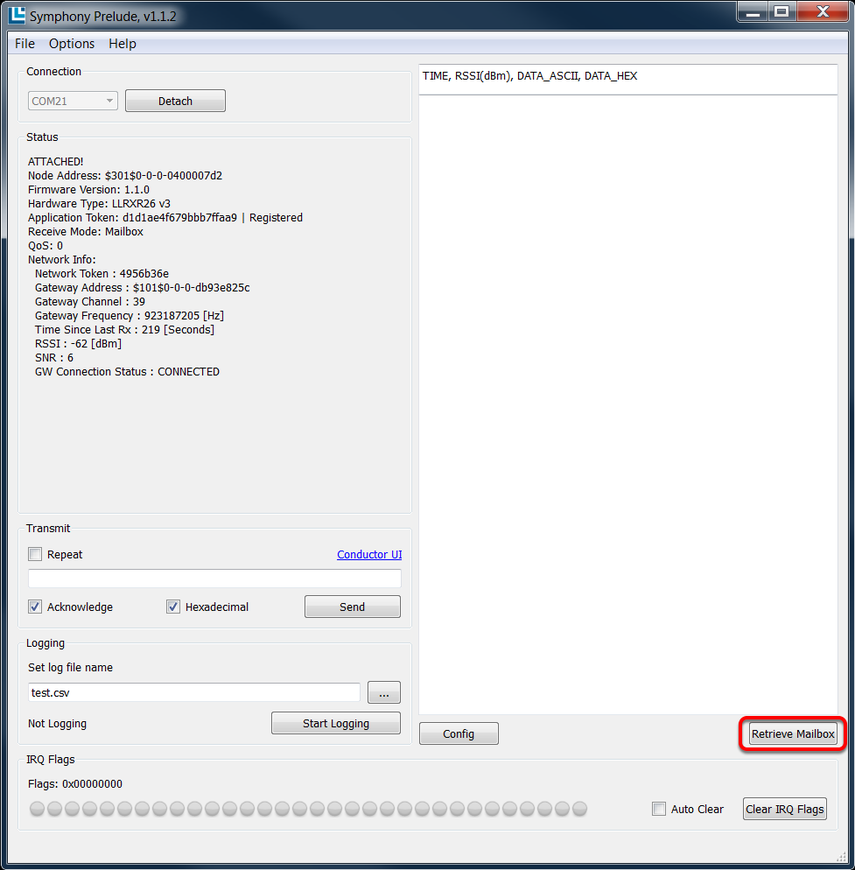Screen dimensions: 855x870
Task: Minimize the Symphony Prelude window
Action: 752,12
